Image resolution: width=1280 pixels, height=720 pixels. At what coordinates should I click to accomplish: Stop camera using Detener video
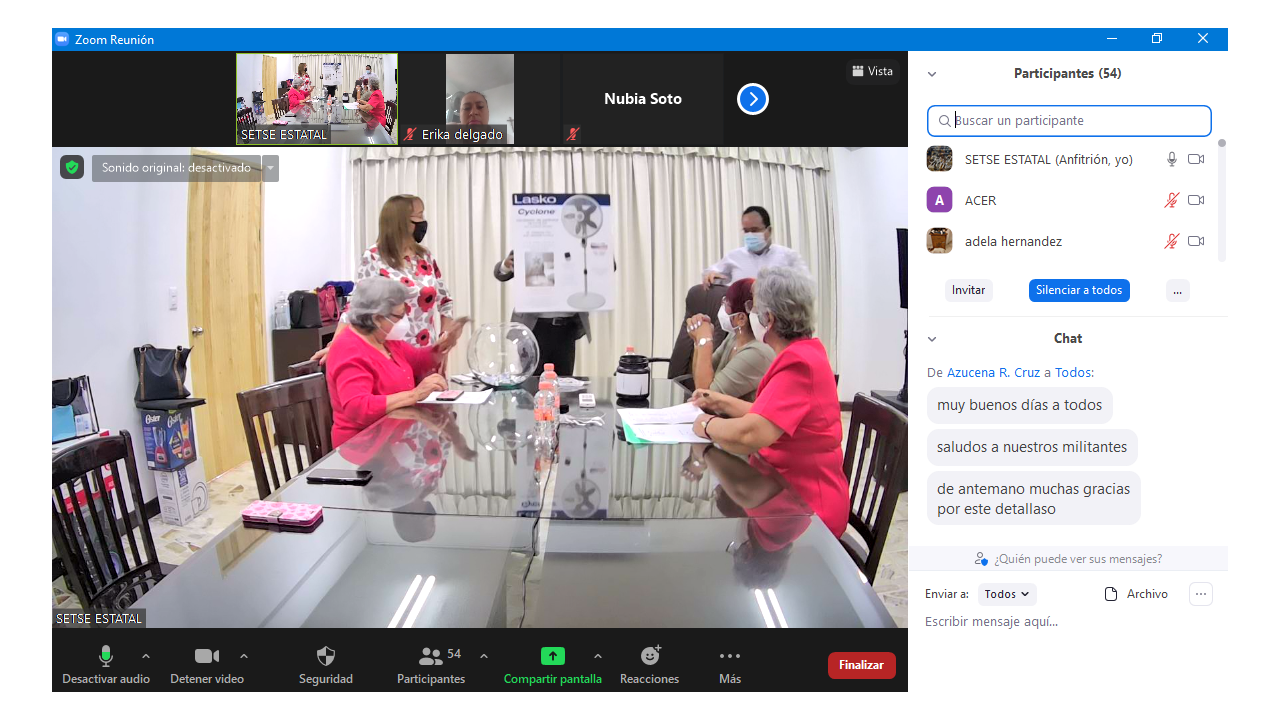(x=207, y=664)
